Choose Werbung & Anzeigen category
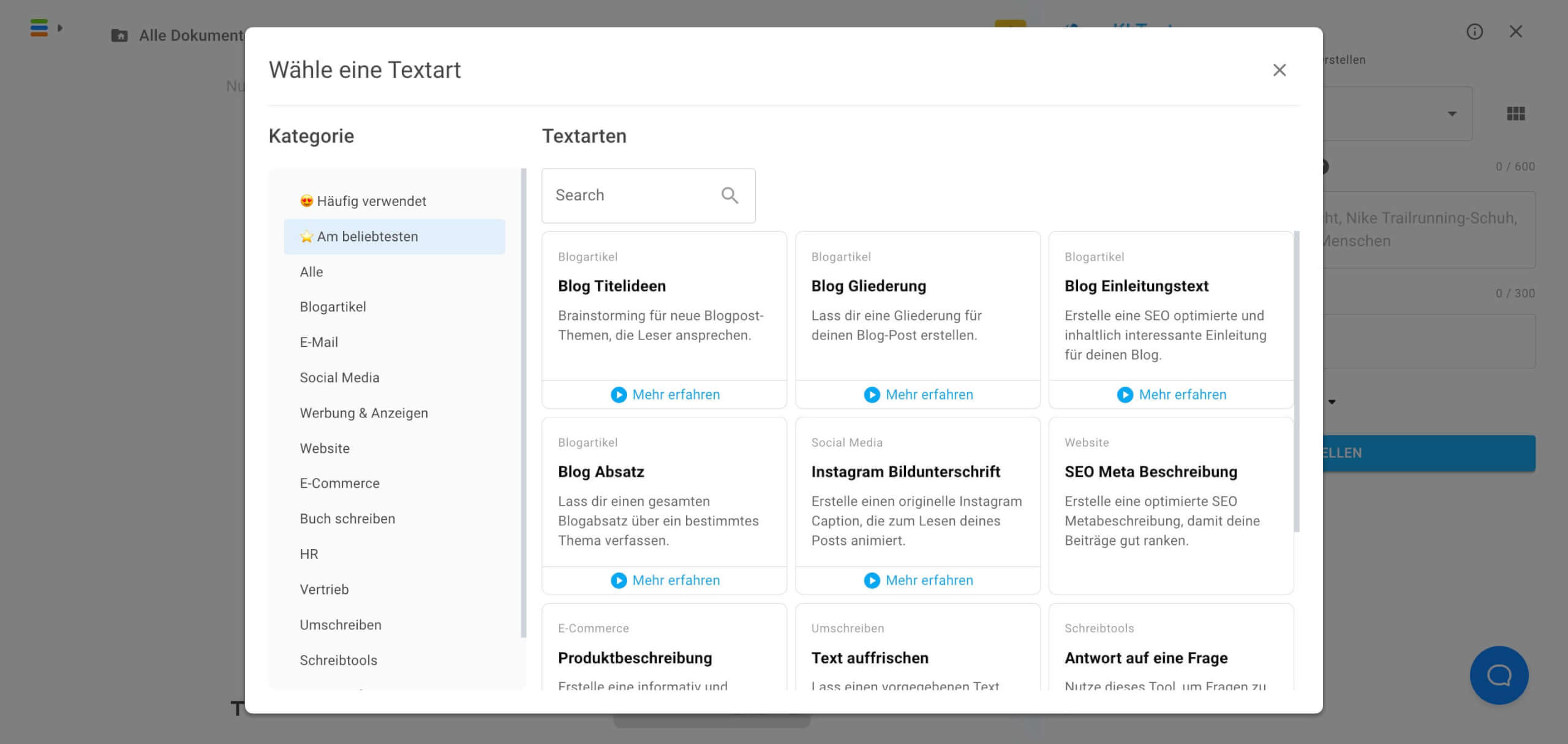1568x744 pixels. (x=394, y=413)
